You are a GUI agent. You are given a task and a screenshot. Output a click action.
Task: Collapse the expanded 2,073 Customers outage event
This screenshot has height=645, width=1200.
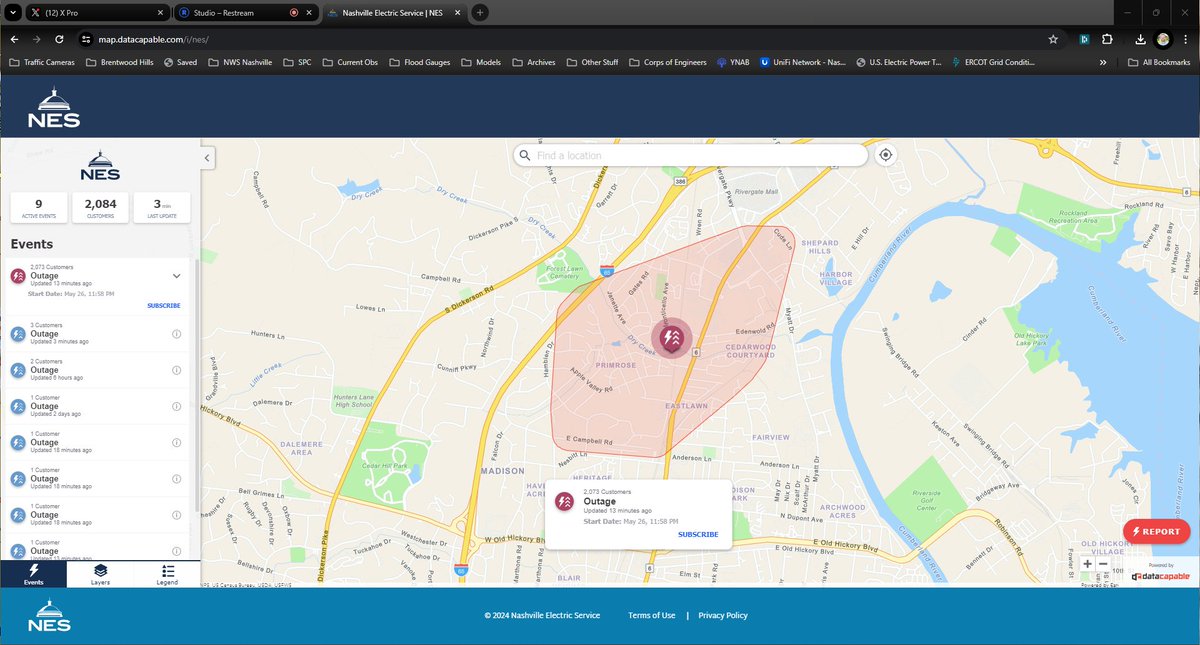tap(177, 276)
